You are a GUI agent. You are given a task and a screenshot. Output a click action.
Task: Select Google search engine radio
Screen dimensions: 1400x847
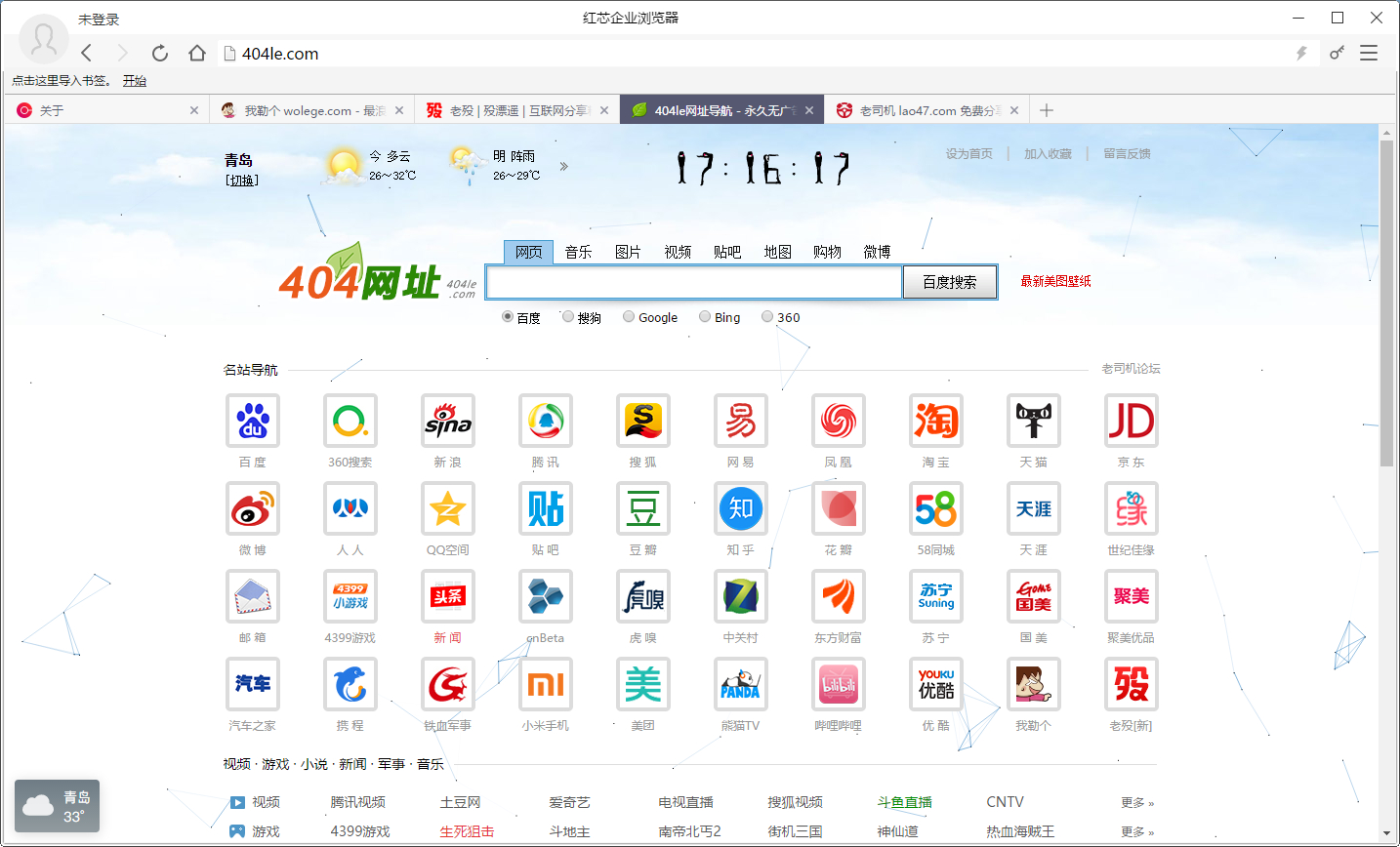629,316
